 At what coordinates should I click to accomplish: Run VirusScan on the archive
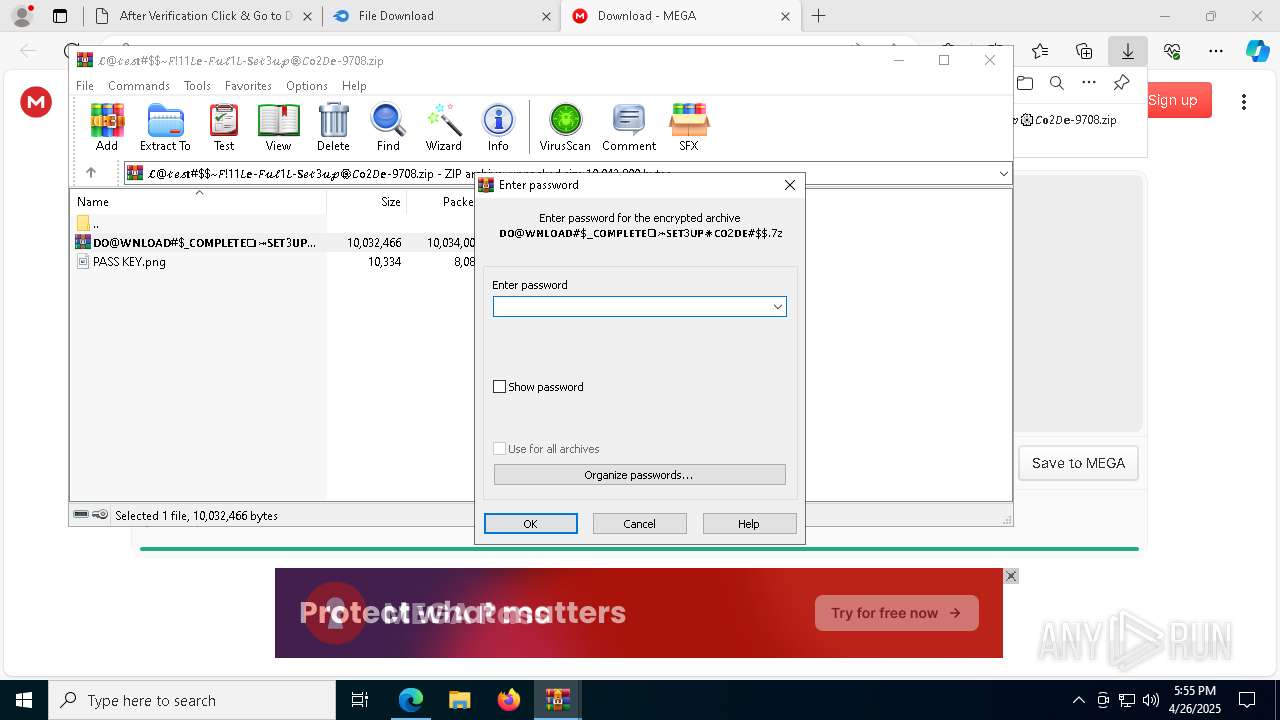(x=565, y=127)
